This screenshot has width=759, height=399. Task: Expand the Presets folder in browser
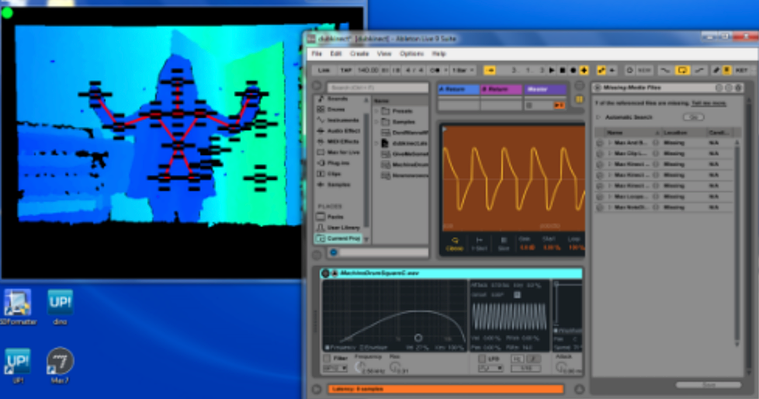(x=377, y=111)
